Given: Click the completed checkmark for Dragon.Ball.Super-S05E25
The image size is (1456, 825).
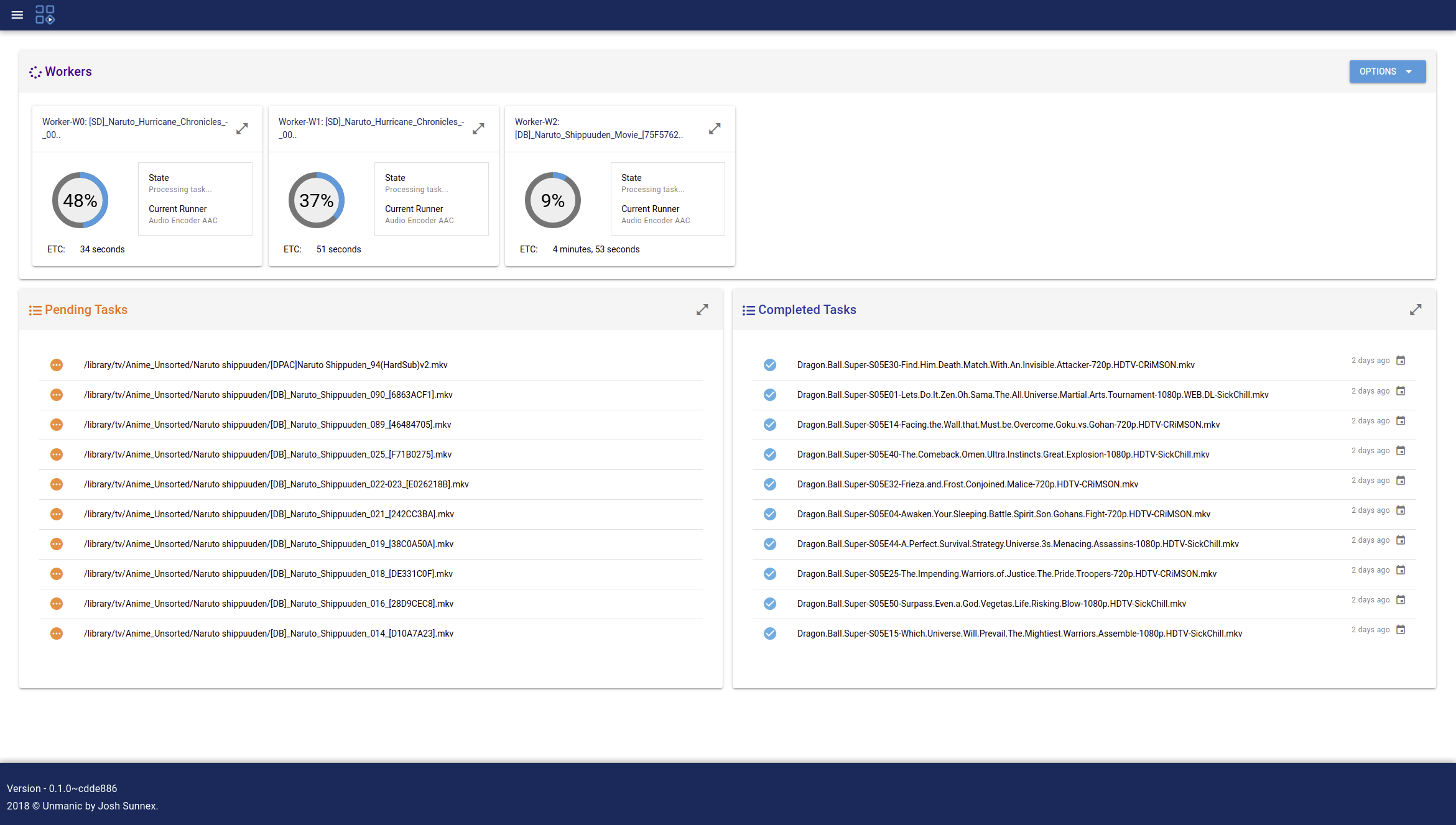Looking at the screenshot, I should [x=770, y=574].
